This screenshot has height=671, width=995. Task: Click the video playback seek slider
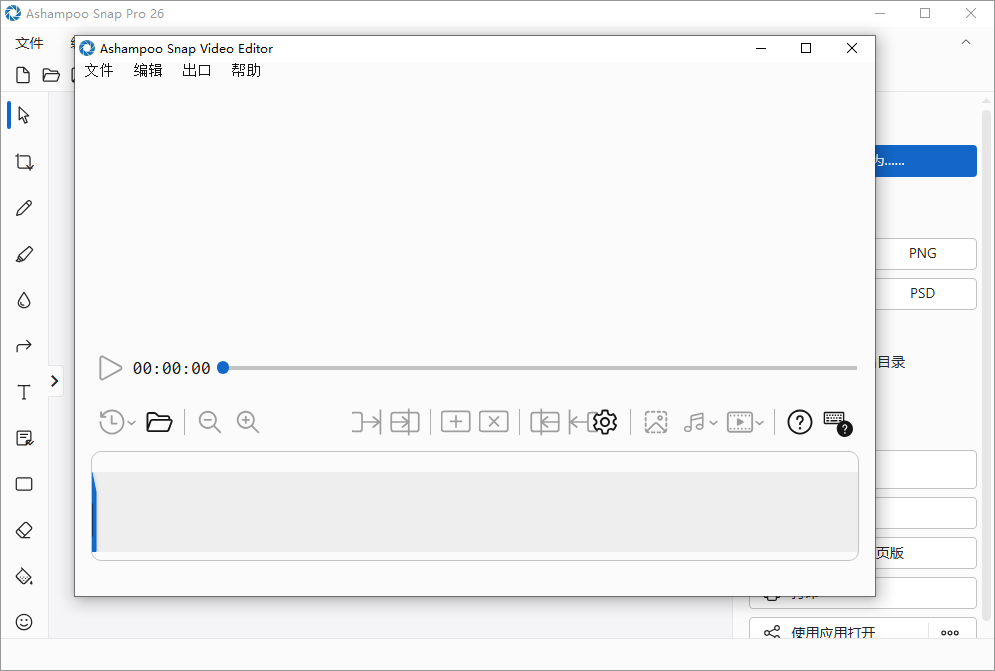pyautogui.click(x=540, y=368)
